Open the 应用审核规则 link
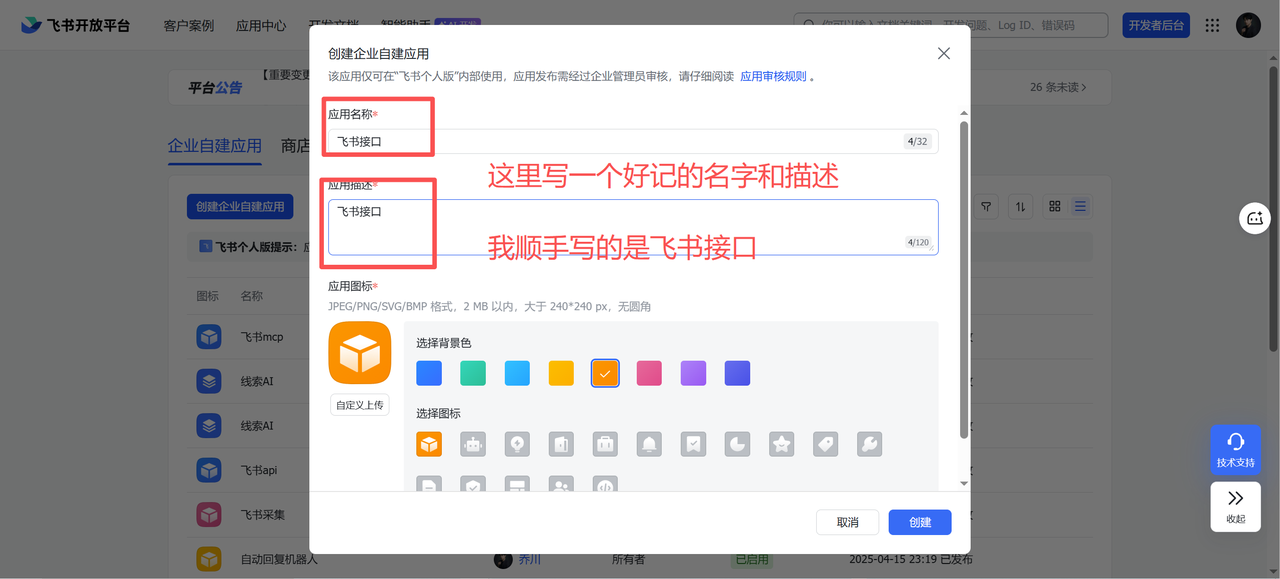This screenshot has width=1280, height=579. click(x=773, y=76)
